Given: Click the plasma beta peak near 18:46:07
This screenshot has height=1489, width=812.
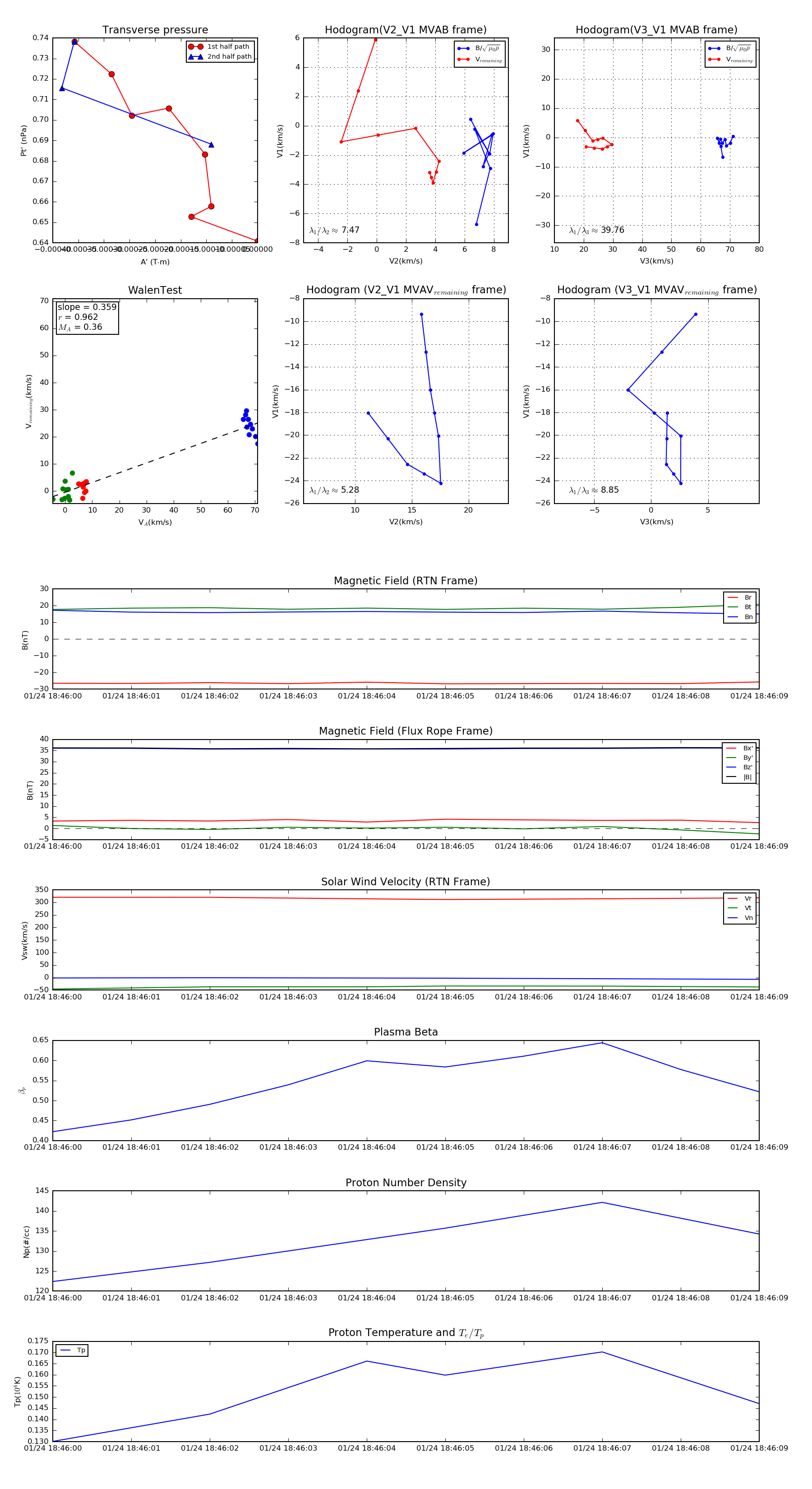Looking at the screenshot, I should pyautogui.click(x=602, y=1043).
